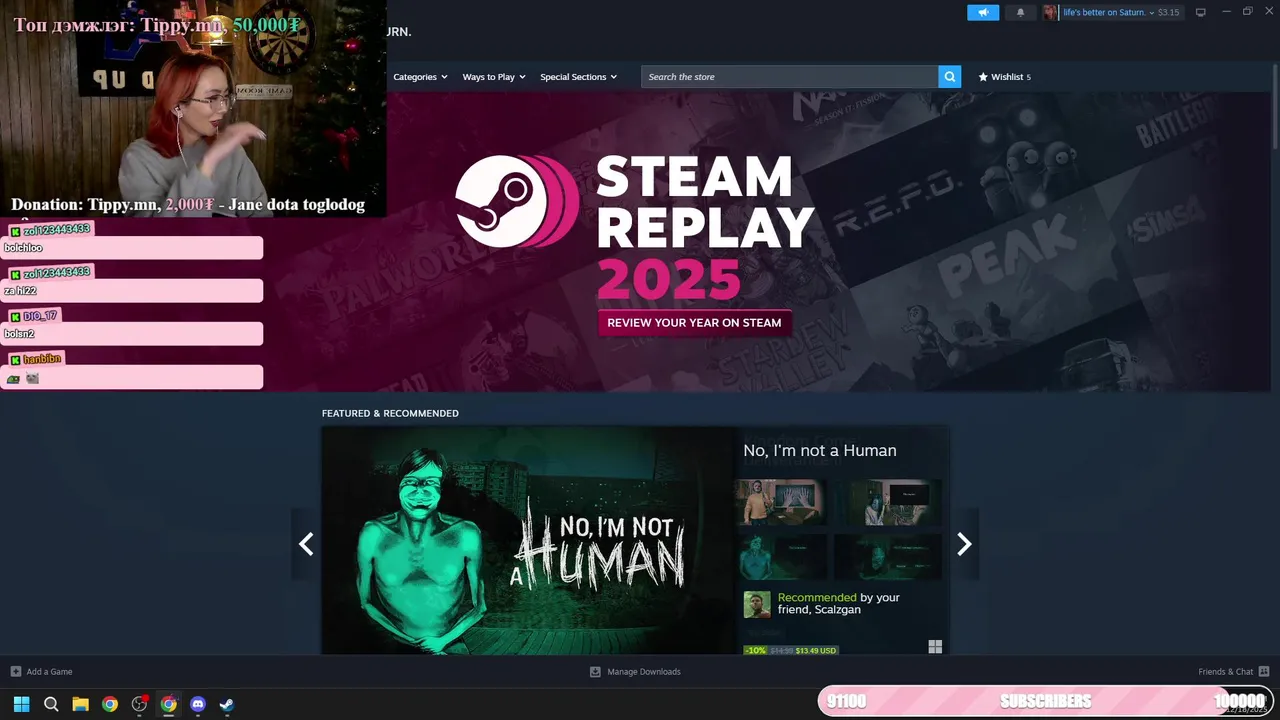
Task: Click the Wishlist link
Action: tap(1004, 77)
